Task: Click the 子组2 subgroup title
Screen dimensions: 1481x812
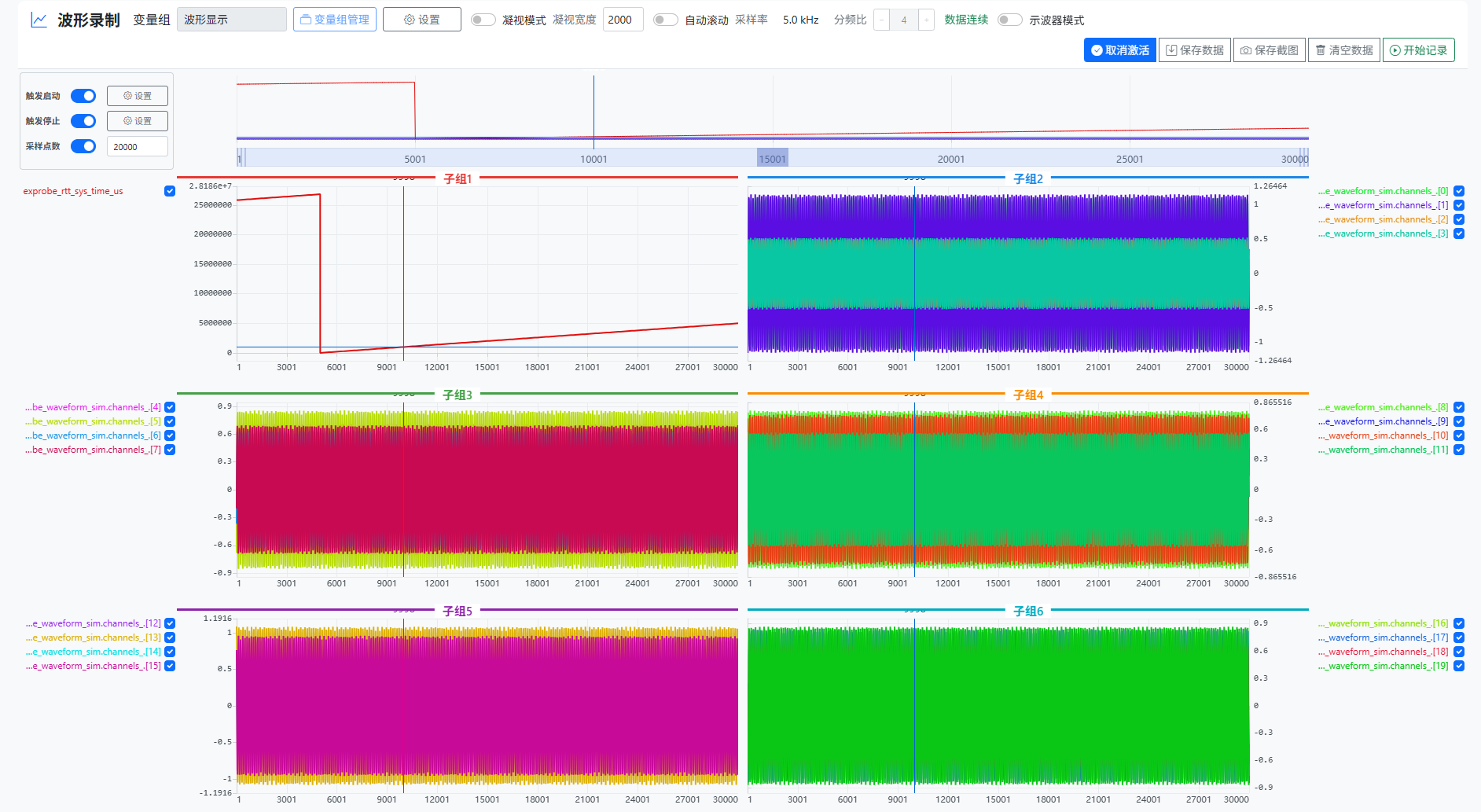Action: (x=1028, y=179)
